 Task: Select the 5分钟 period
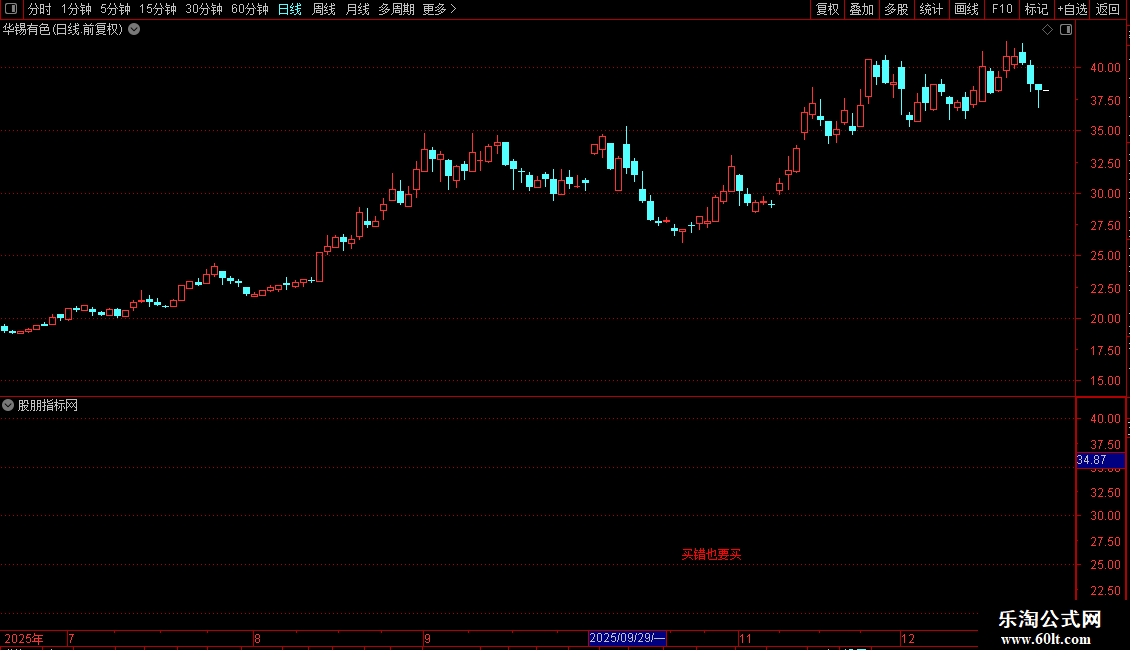point(115,9)
